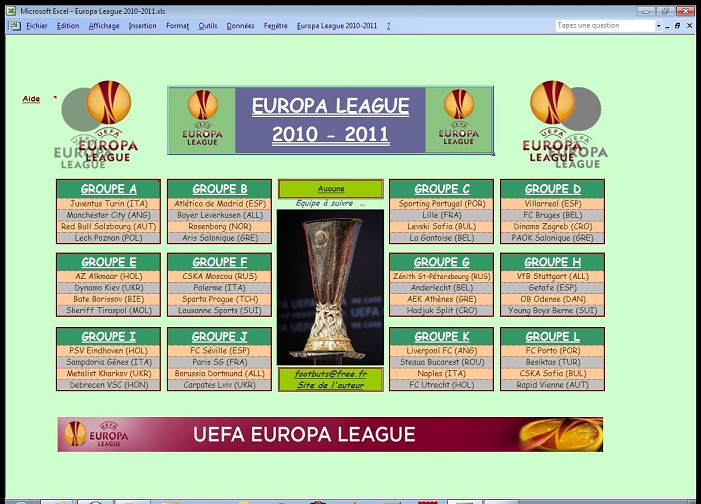Select PAOK Salonique (GRE) cell
Screen dimensions: 701x504
pyautogui.click(x=553, y=238)
